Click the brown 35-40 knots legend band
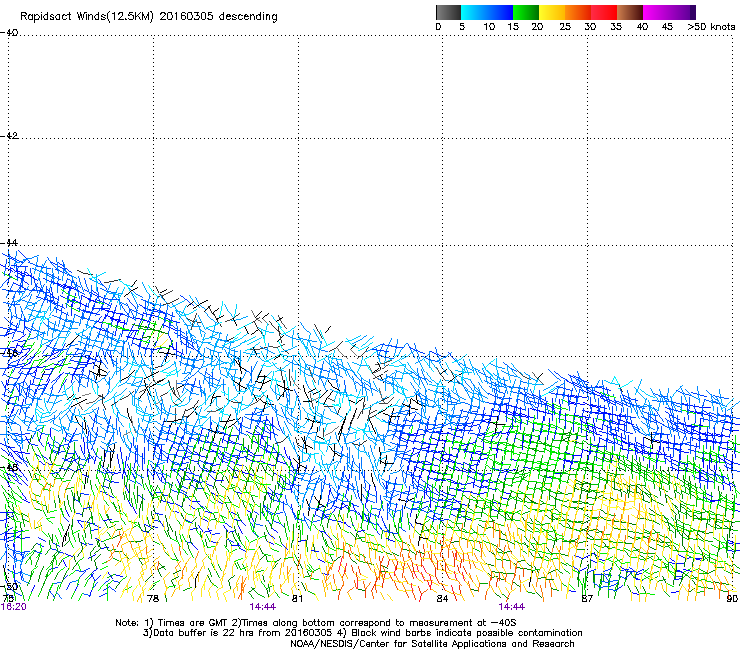The height and width of the screenshot is (650, 740). tap(630, 12)
